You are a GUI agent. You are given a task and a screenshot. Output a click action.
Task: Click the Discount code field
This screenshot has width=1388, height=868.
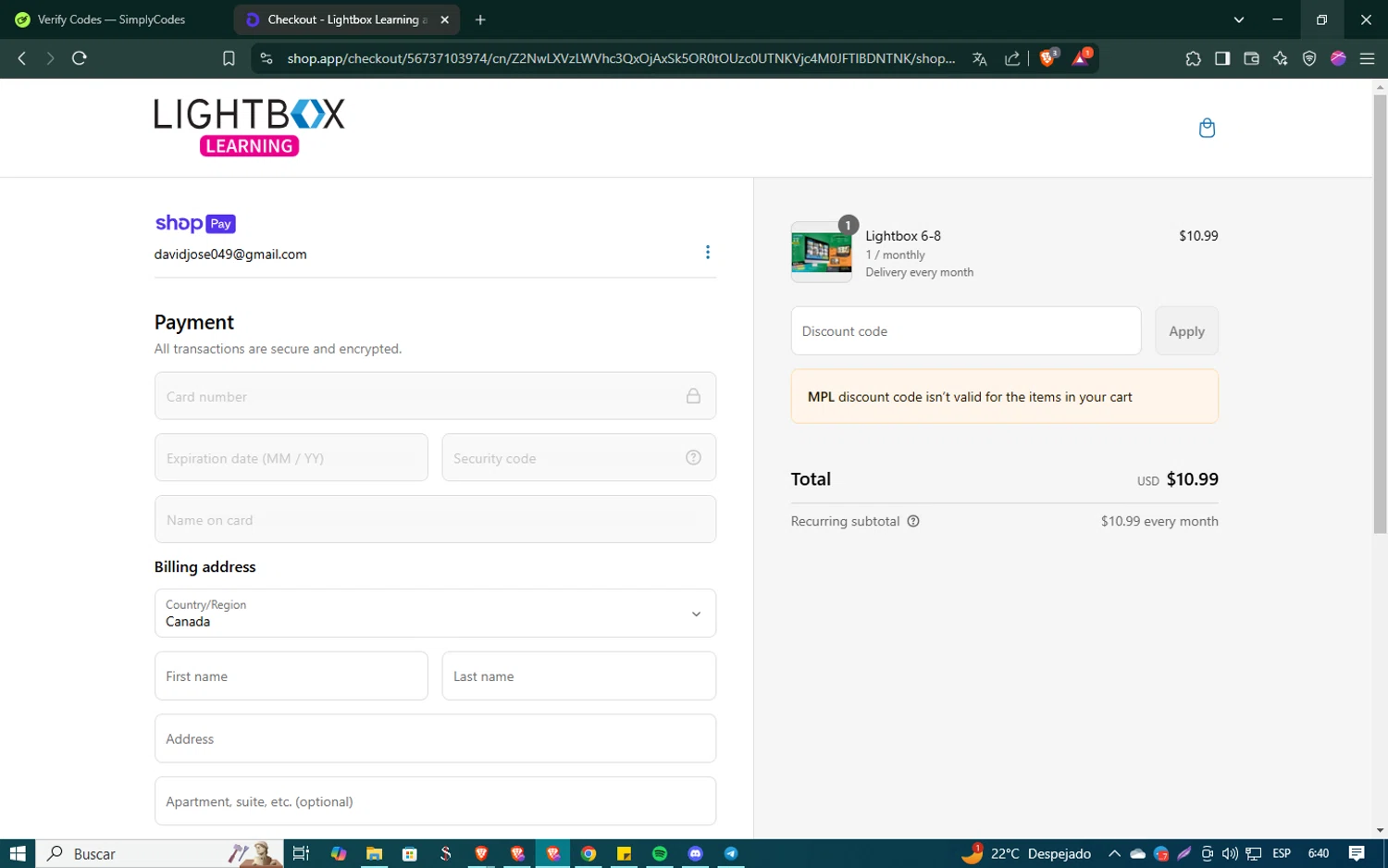966,330
